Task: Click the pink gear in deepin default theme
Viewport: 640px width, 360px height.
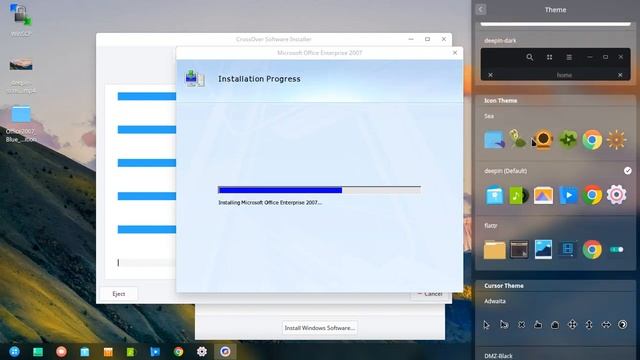Action: click(x=616, y=195)
